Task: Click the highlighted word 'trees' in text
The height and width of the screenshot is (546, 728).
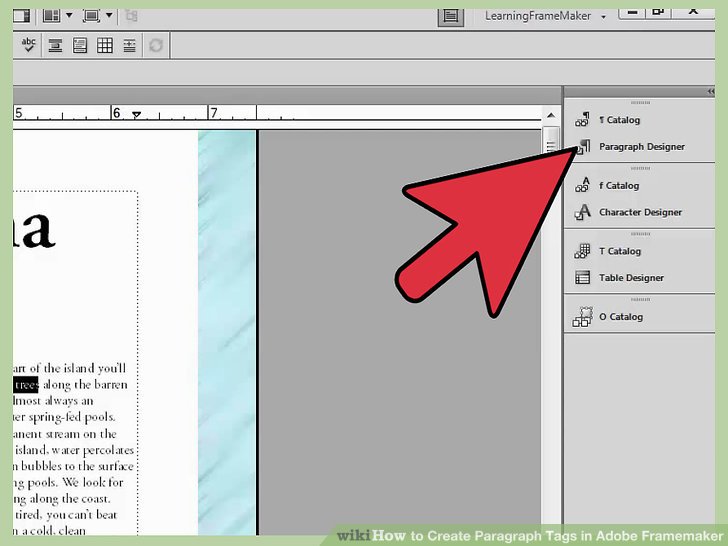Action: coord(26,385)
